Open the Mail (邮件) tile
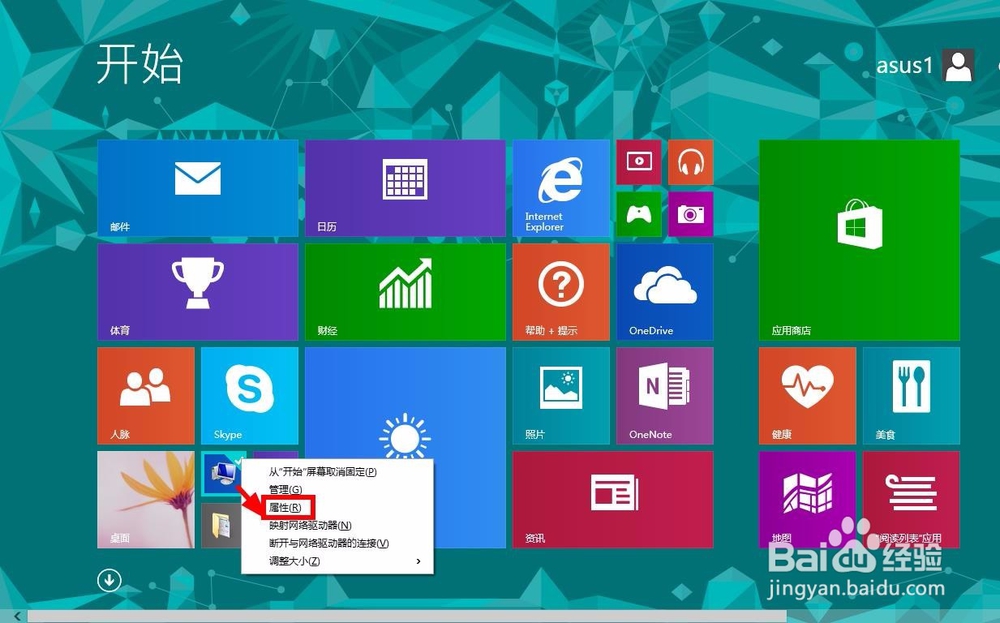This screenshot has height=623, width=1000. [198, 188]
